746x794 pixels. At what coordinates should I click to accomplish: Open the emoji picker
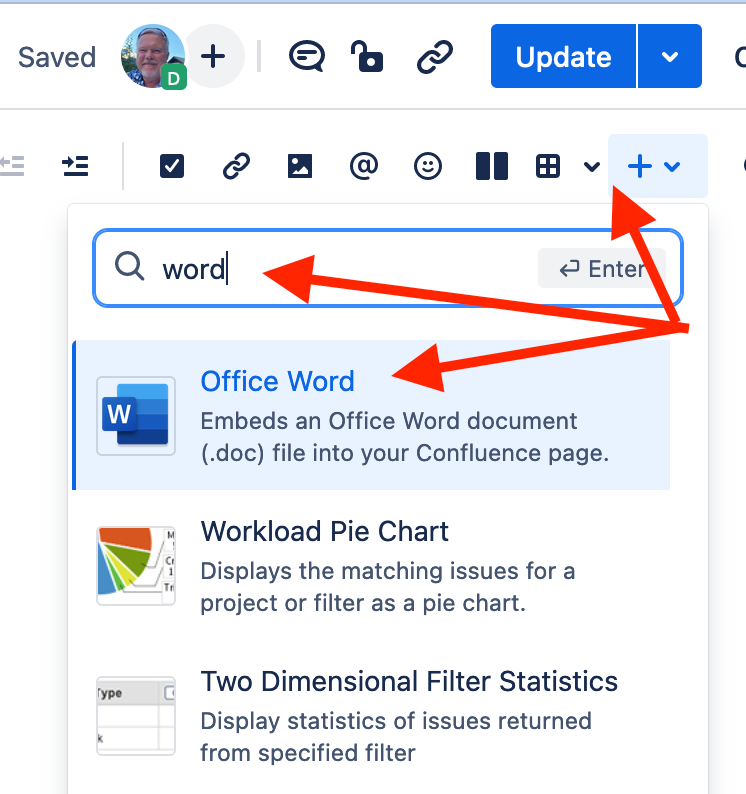428,166
